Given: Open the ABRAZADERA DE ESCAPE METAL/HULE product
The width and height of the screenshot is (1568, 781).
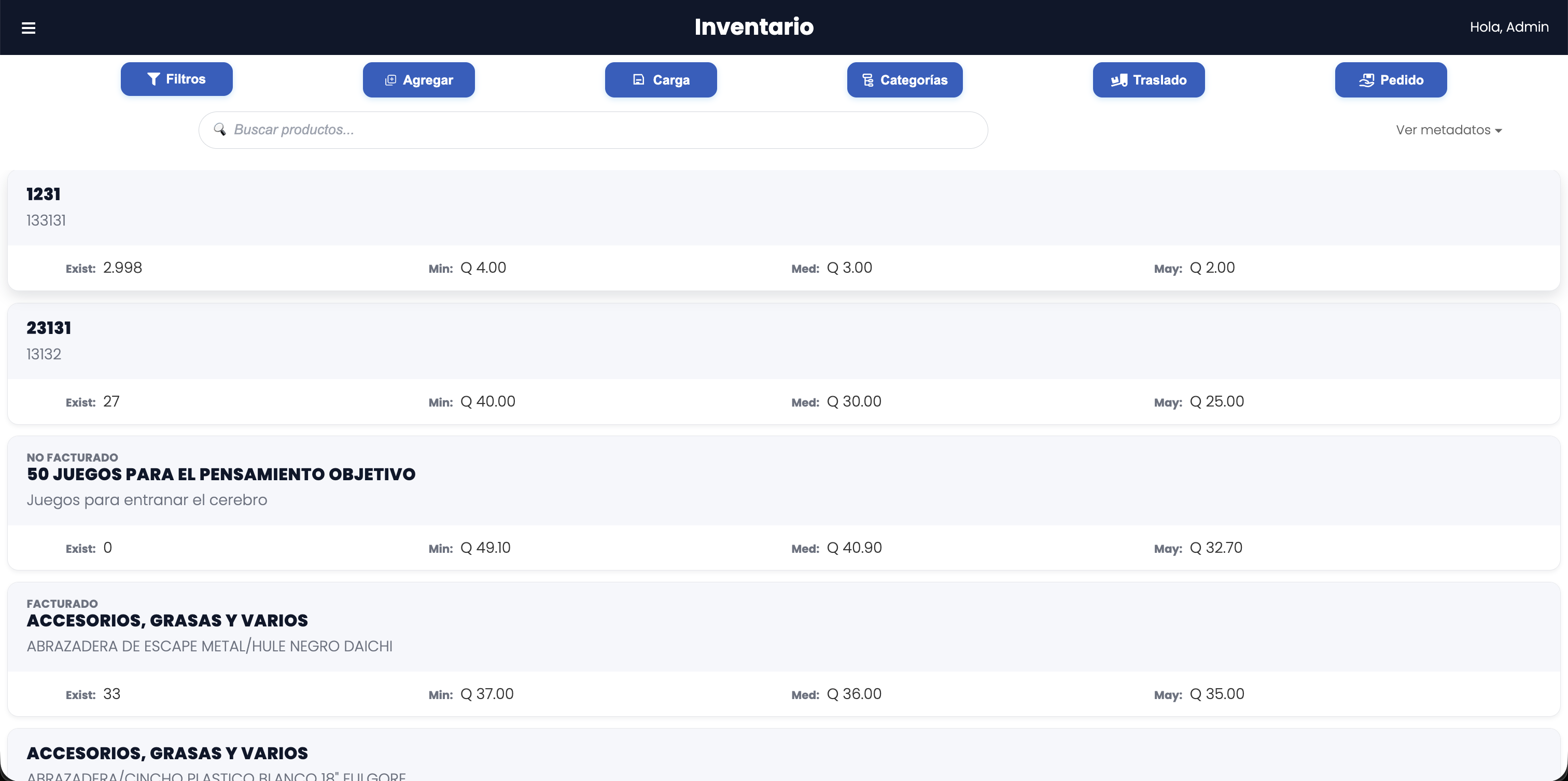Looking at the screenshot, I should [x=209, y=646].
